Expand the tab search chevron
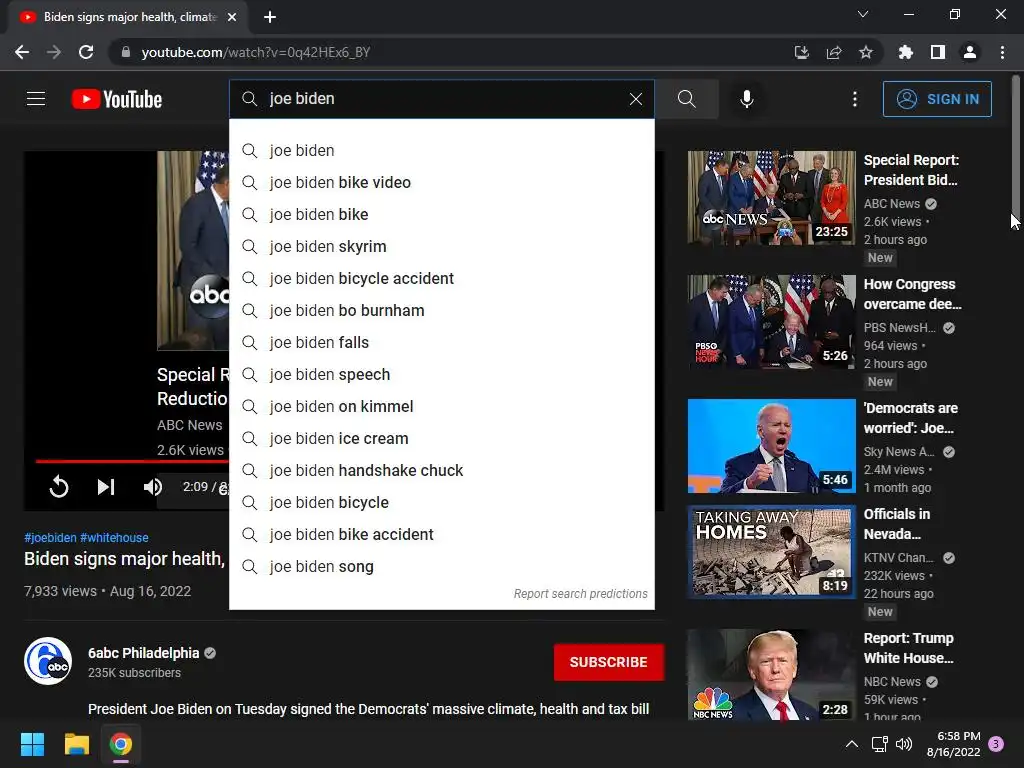Screen dimensions: 1024x768 click(x=863, y=14)
